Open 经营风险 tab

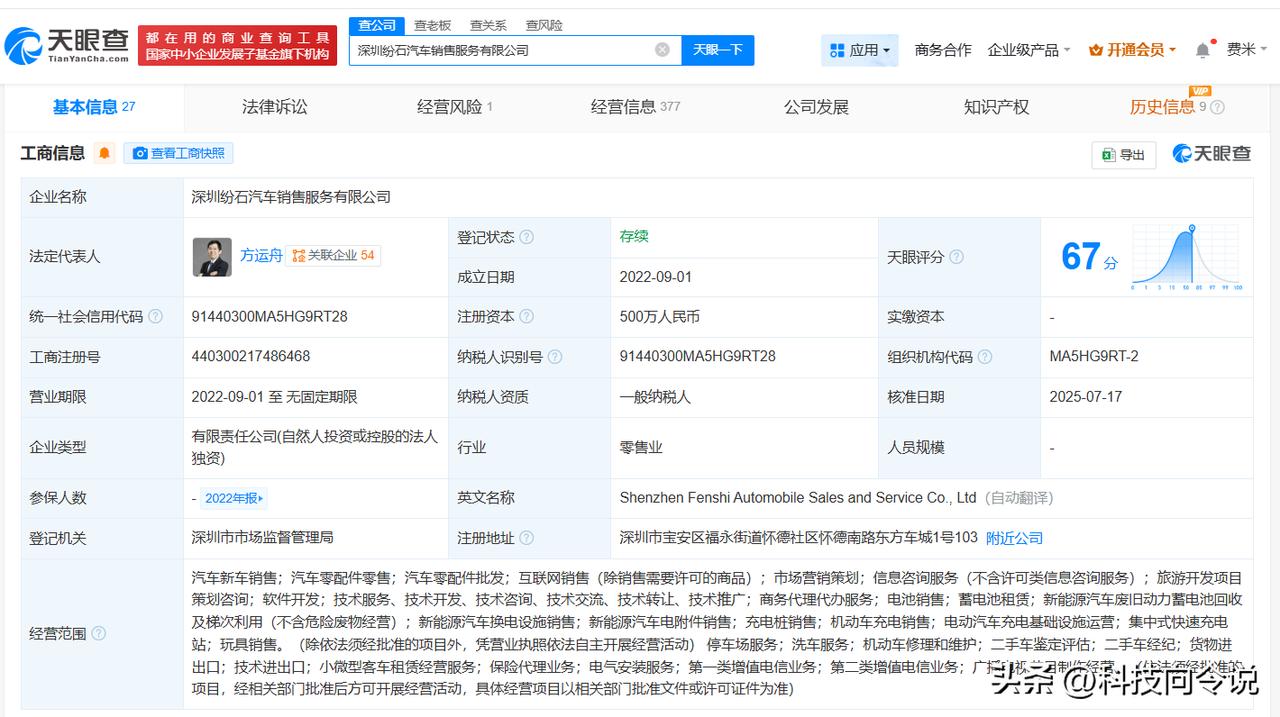pos(455,107)
